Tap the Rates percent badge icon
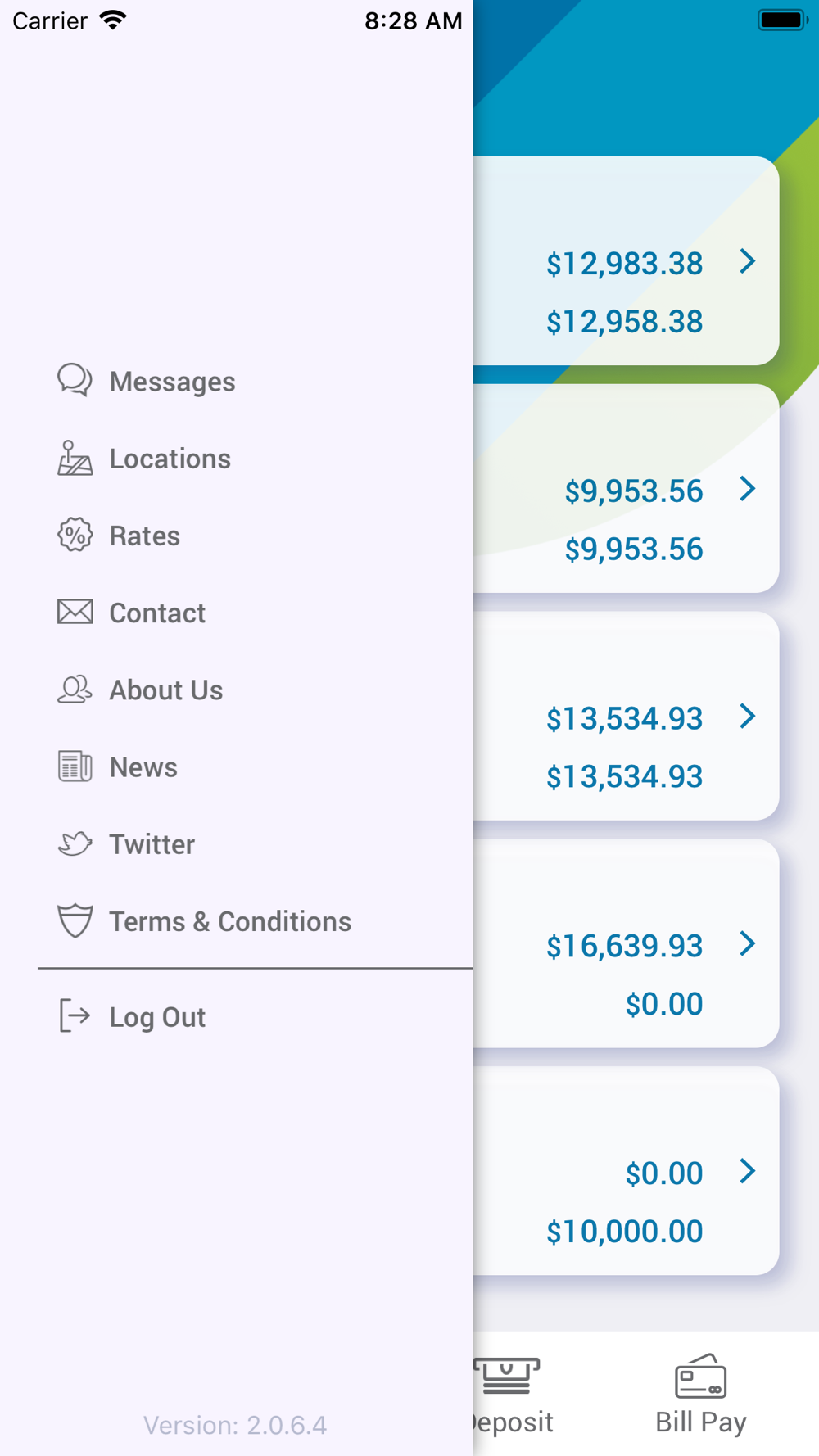This screenshot has height=1456, width=819. pos(75,535)
